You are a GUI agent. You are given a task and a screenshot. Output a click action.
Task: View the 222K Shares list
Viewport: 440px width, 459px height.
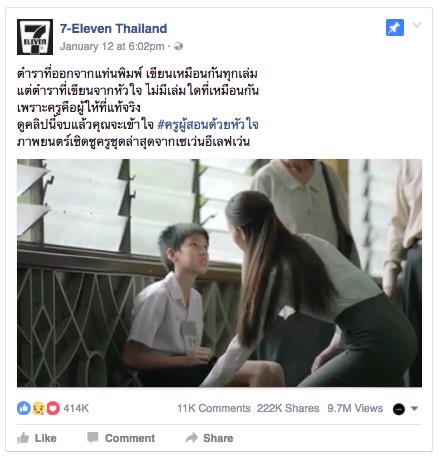288,408
